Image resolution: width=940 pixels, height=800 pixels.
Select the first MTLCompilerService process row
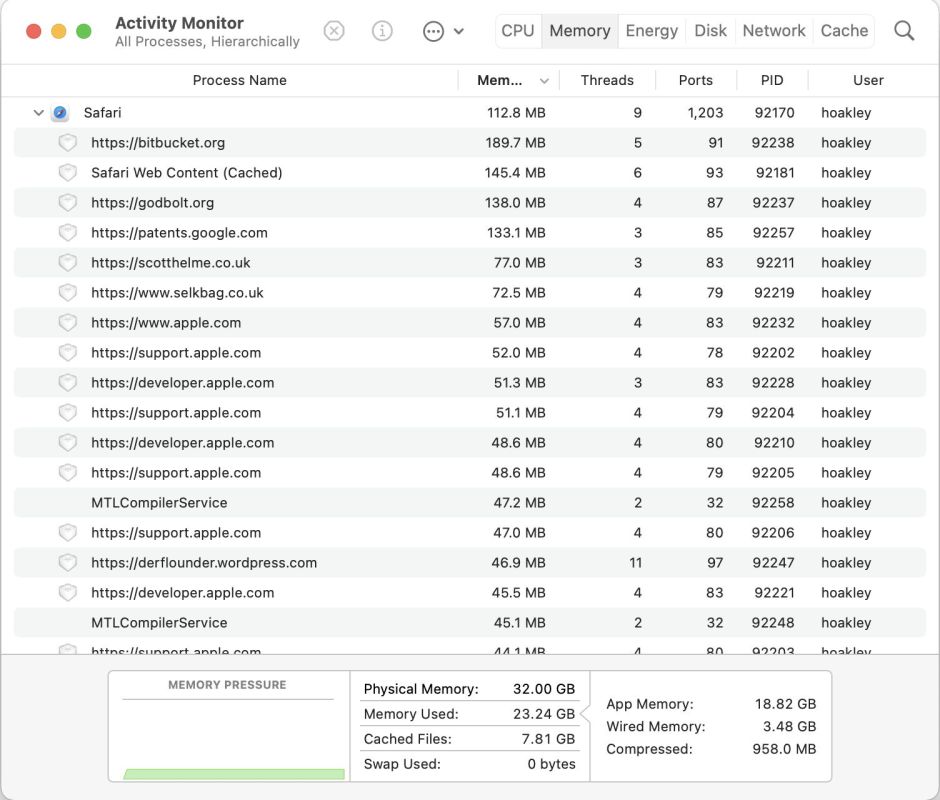click(x=159, y=503)
